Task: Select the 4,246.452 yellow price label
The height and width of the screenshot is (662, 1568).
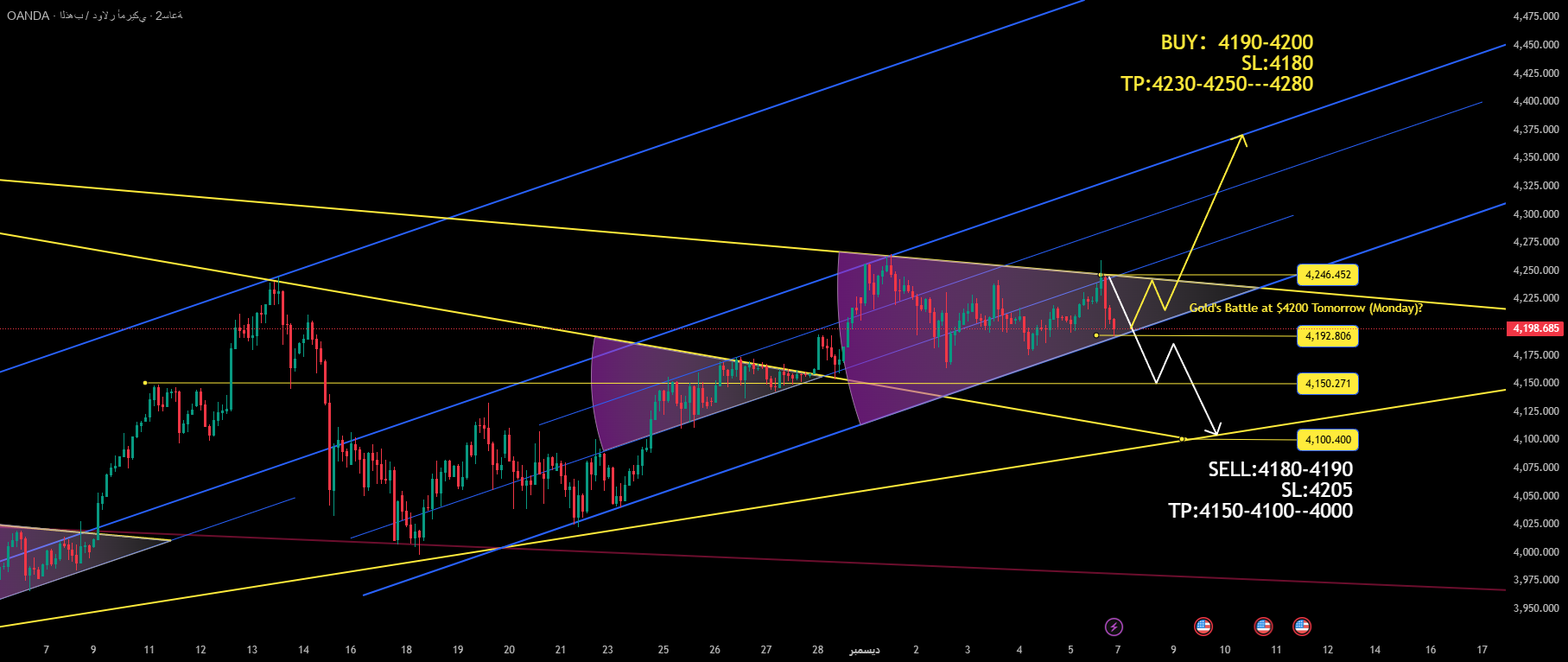Action: point(1328,275)
